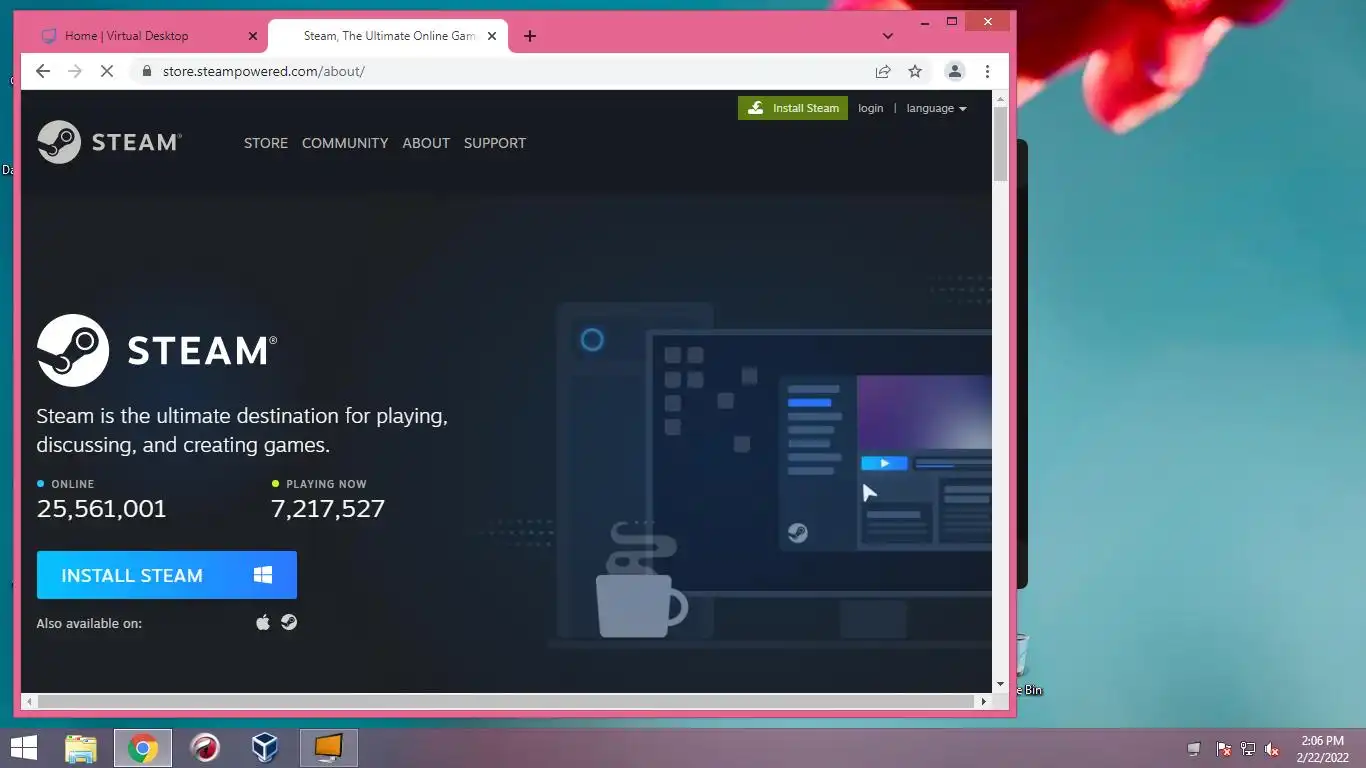Open the COMMUNITY menu
This screenshot has width=1366, height=768.
345,143
